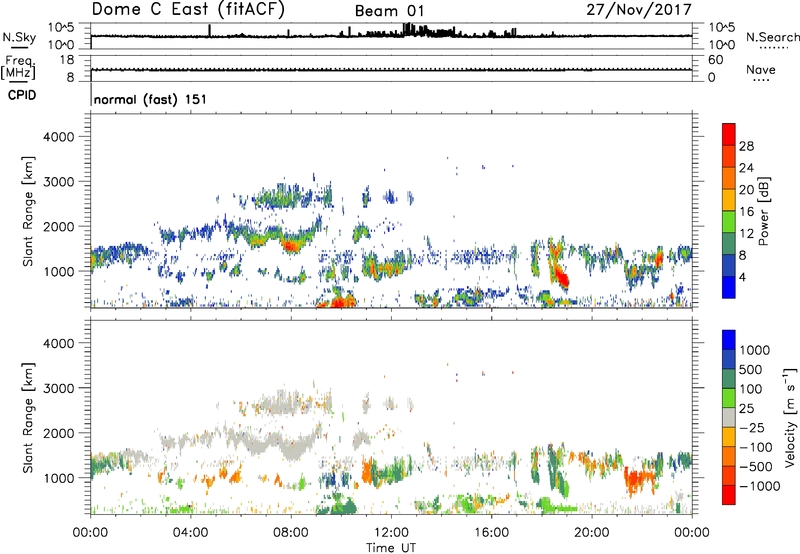The width and height of the screenshot is (800, 554).
Task: Click the "Time UT" axis title
Action: point(391,547)
